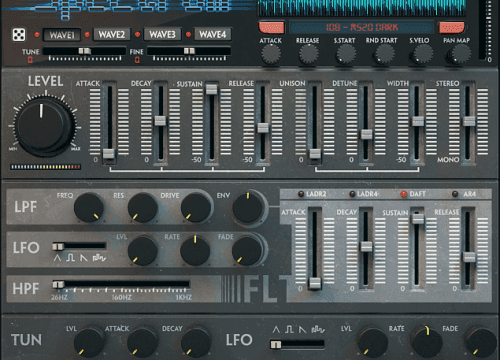Select sawtooth waveform icon in filter LFO

click(x=83, y=258)
